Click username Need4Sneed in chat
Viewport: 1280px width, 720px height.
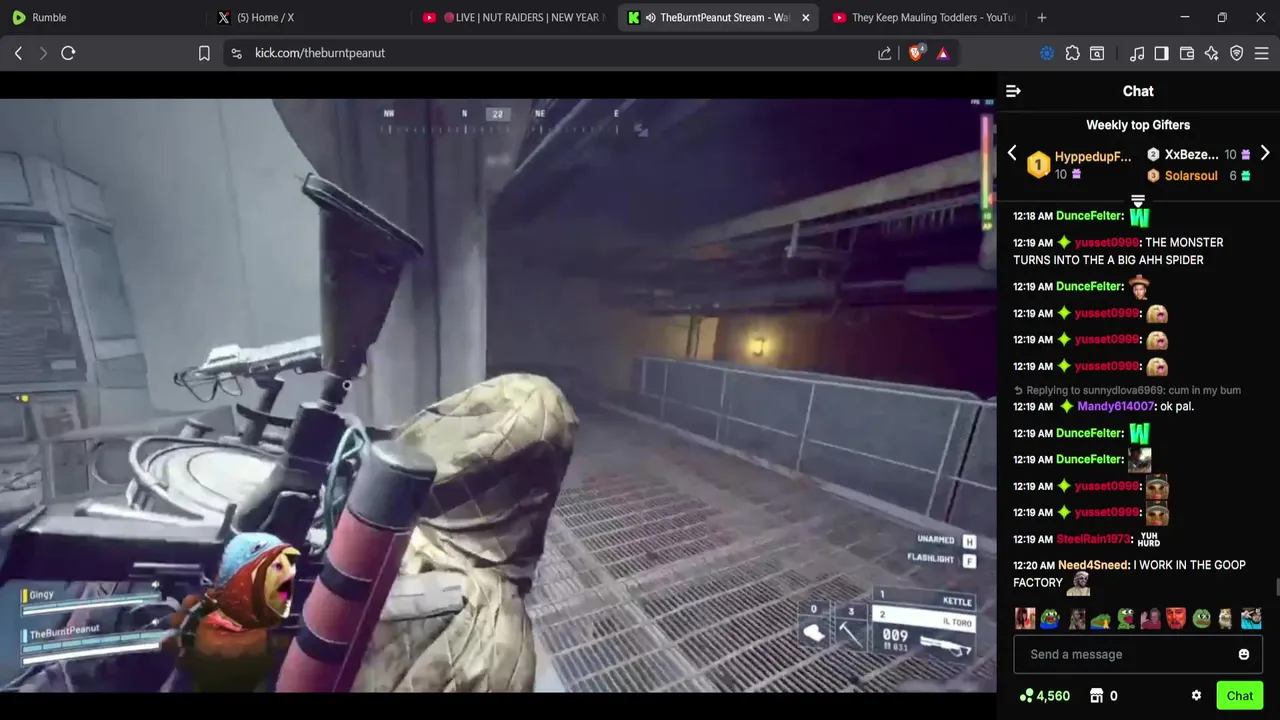(1095, 565)
